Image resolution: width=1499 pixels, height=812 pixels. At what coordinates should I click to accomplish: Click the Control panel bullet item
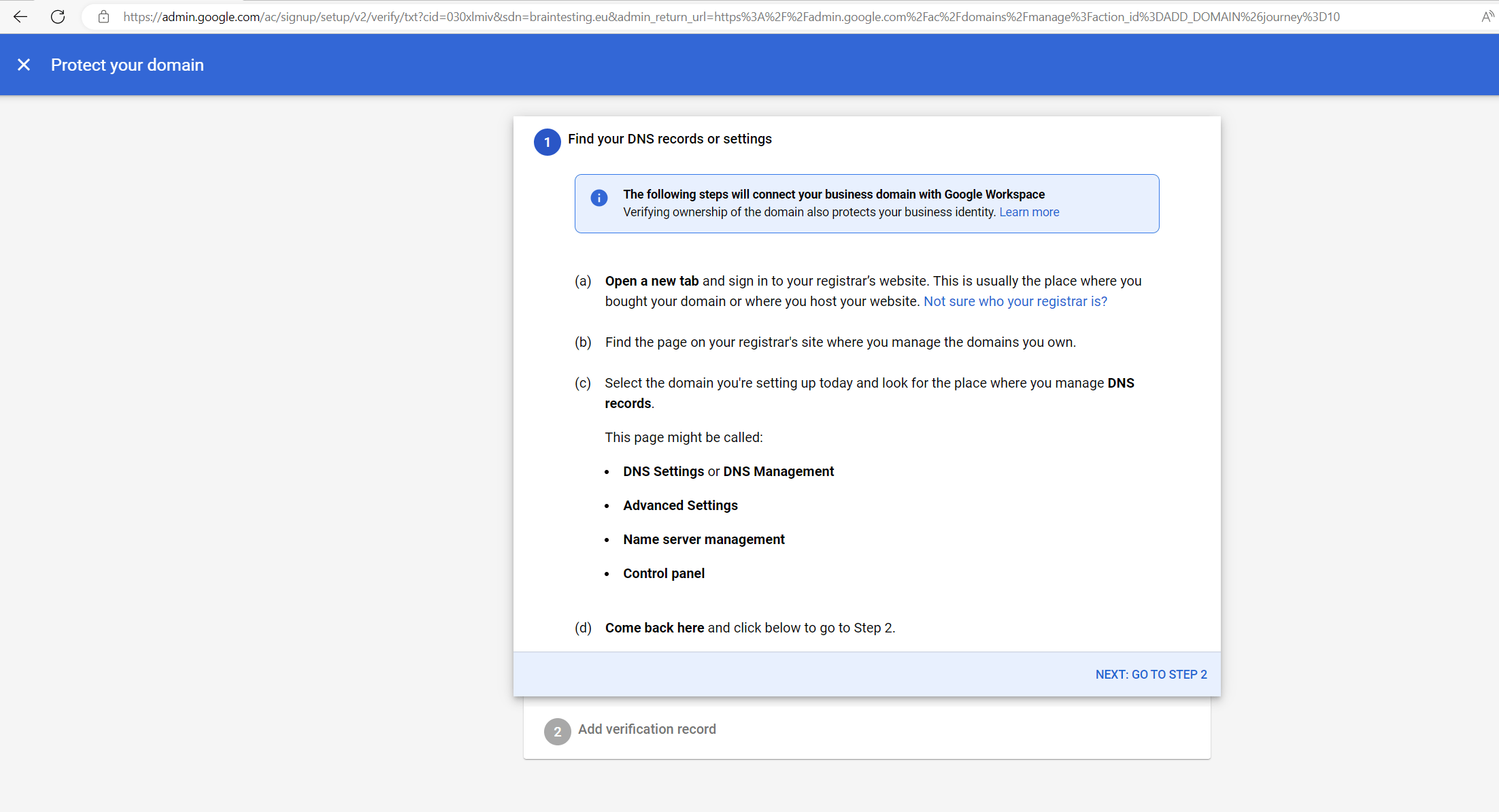(x=663, y=573)
